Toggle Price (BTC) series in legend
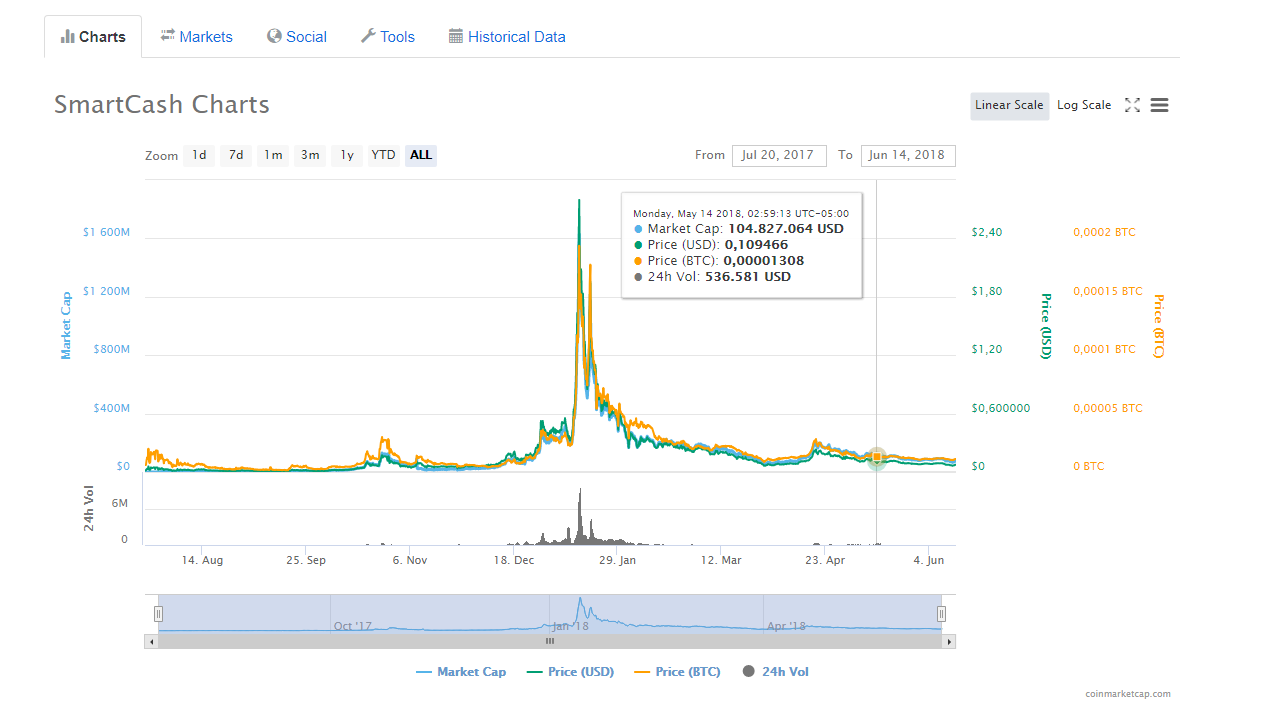Image resolution: width=1276 pixels, height=710 pixels. [677, 672]
